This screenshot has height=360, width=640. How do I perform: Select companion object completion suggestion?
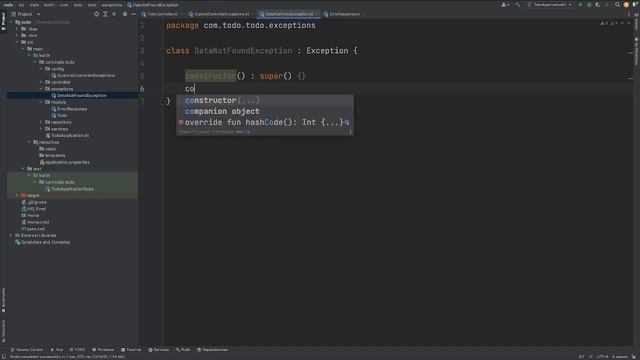[265, 111]
